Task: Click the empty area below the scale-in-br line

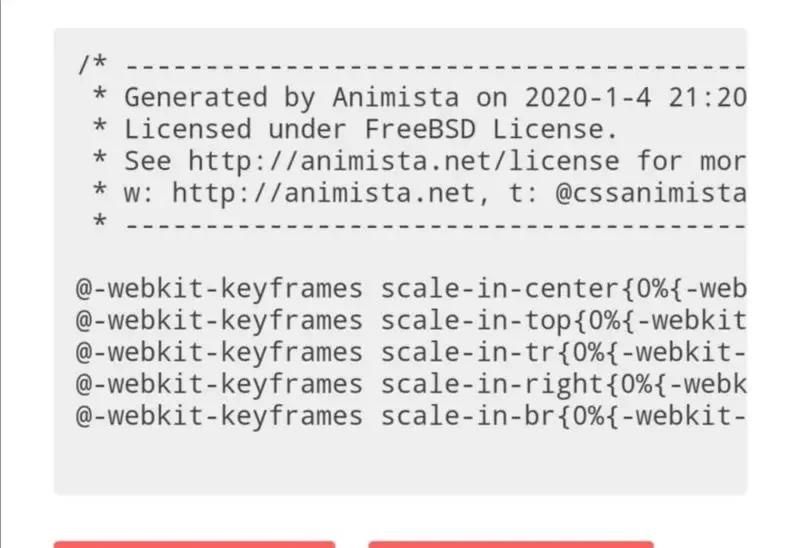Action: [400, 458]
